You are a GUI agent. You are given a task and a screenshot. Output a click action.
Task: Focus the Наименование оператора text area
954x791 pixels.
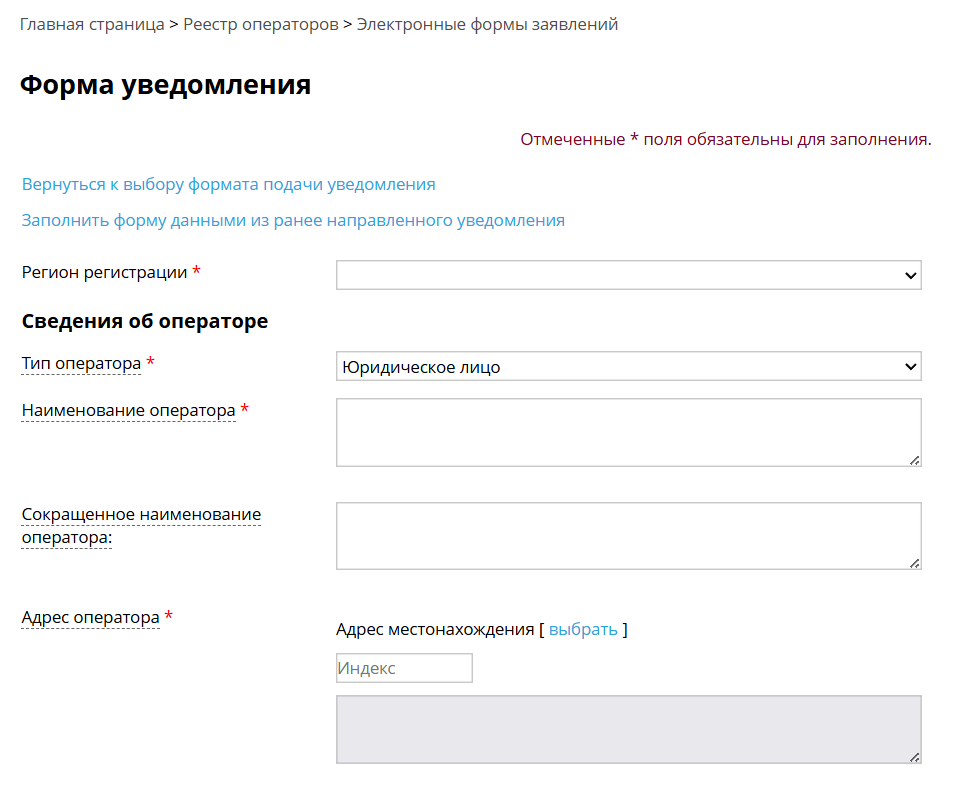628,432
